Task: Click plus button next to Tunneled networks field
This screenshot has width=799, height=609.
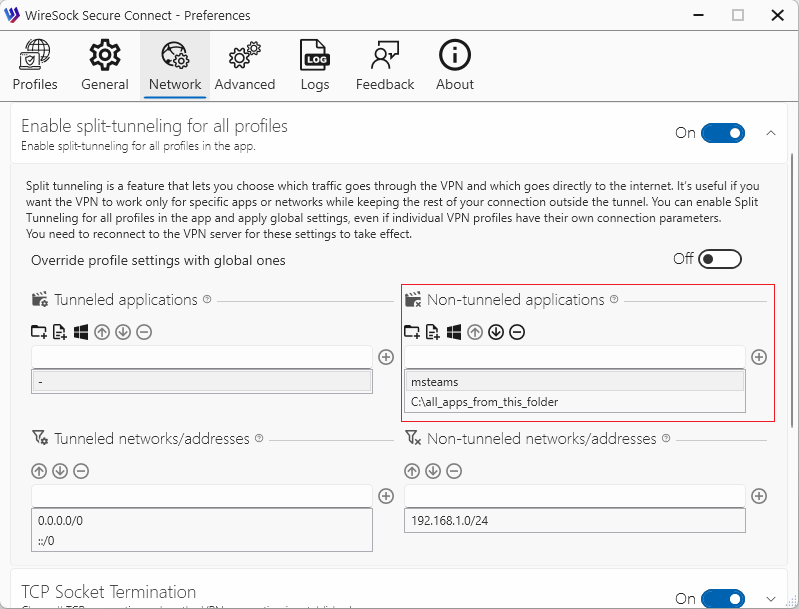Action: point(386,496)
